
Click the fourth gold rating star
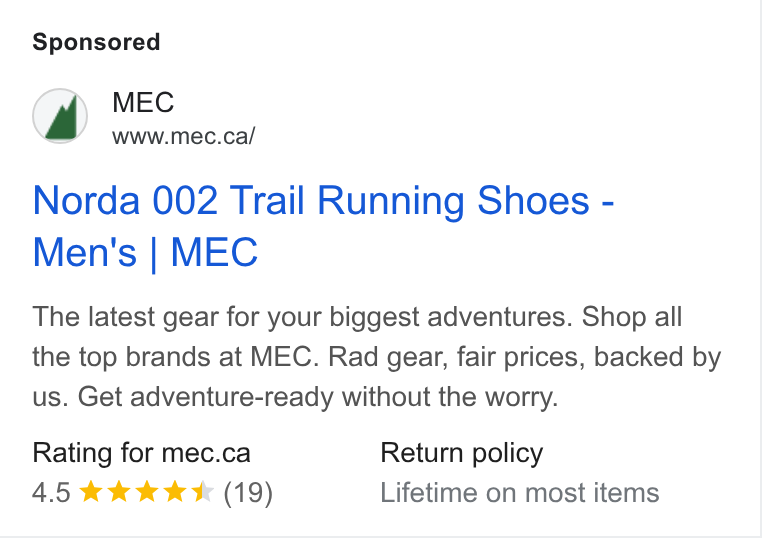(x=175, y=491)
